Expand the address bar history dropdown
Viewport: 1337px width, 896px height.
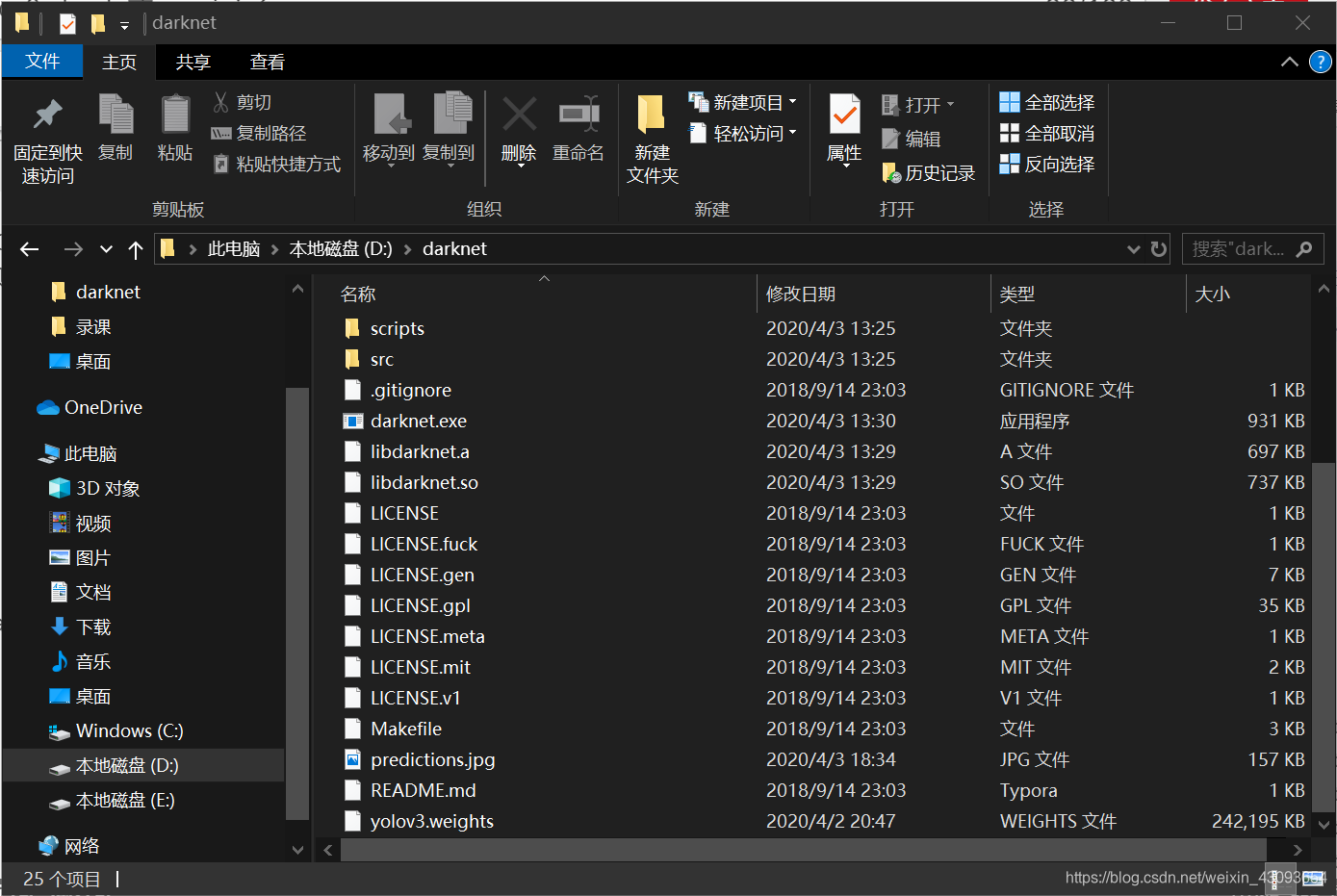coord(1133,249)
